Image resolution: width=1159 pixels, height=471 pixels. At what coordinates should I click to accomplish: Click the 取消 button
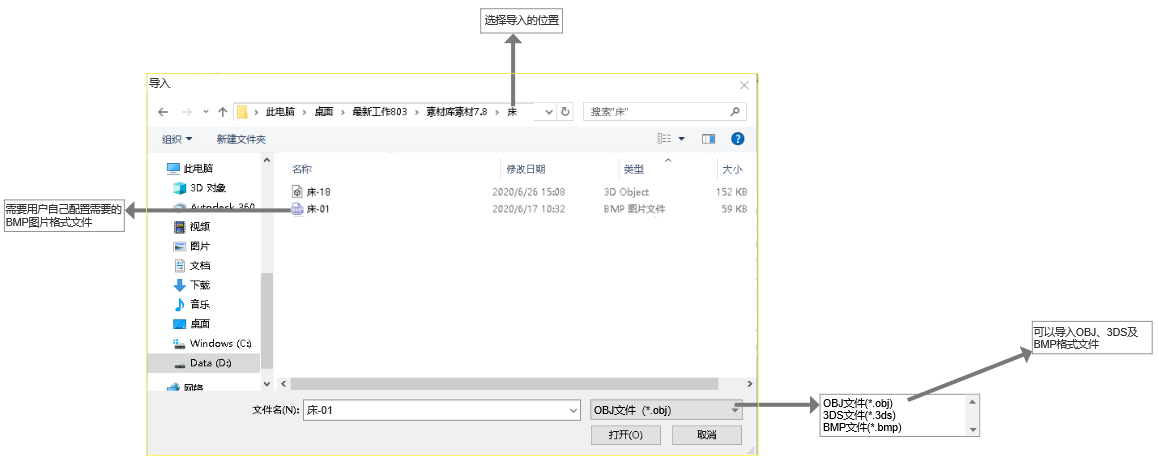[x=707, y=435]
